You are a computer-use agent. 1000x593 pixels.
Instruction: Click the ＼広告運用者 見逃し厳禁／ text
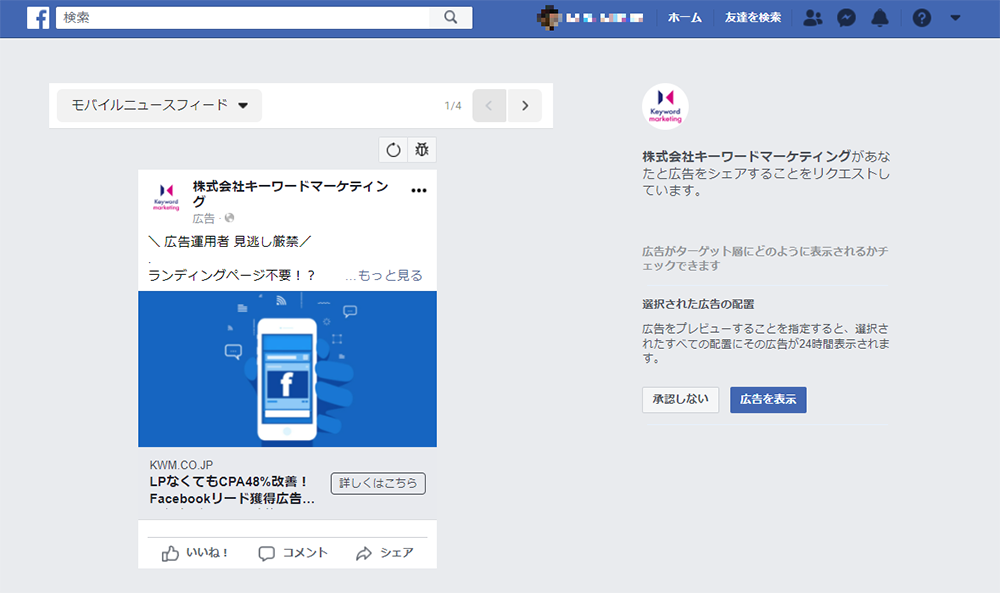click(230, 242)
